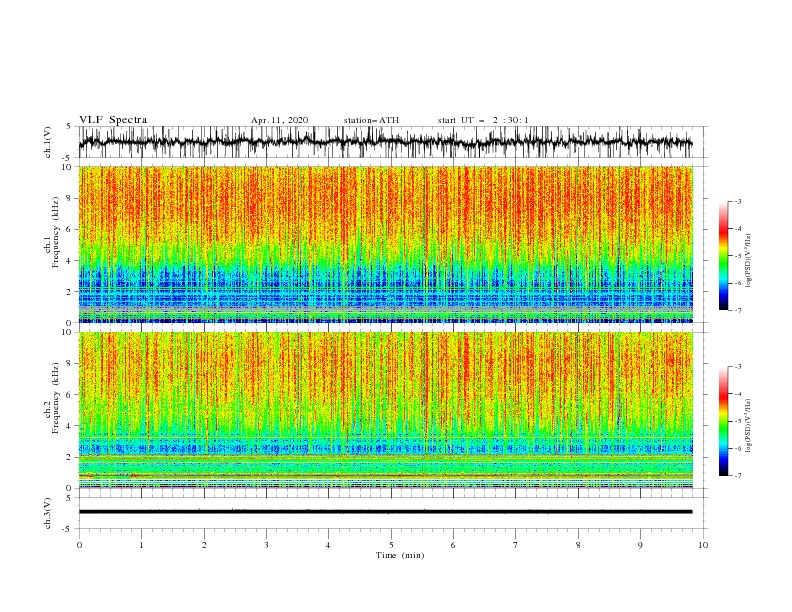The image size is (792, 612).
Task: Click the 'station=ATH' label
Action: pos(371,120)
